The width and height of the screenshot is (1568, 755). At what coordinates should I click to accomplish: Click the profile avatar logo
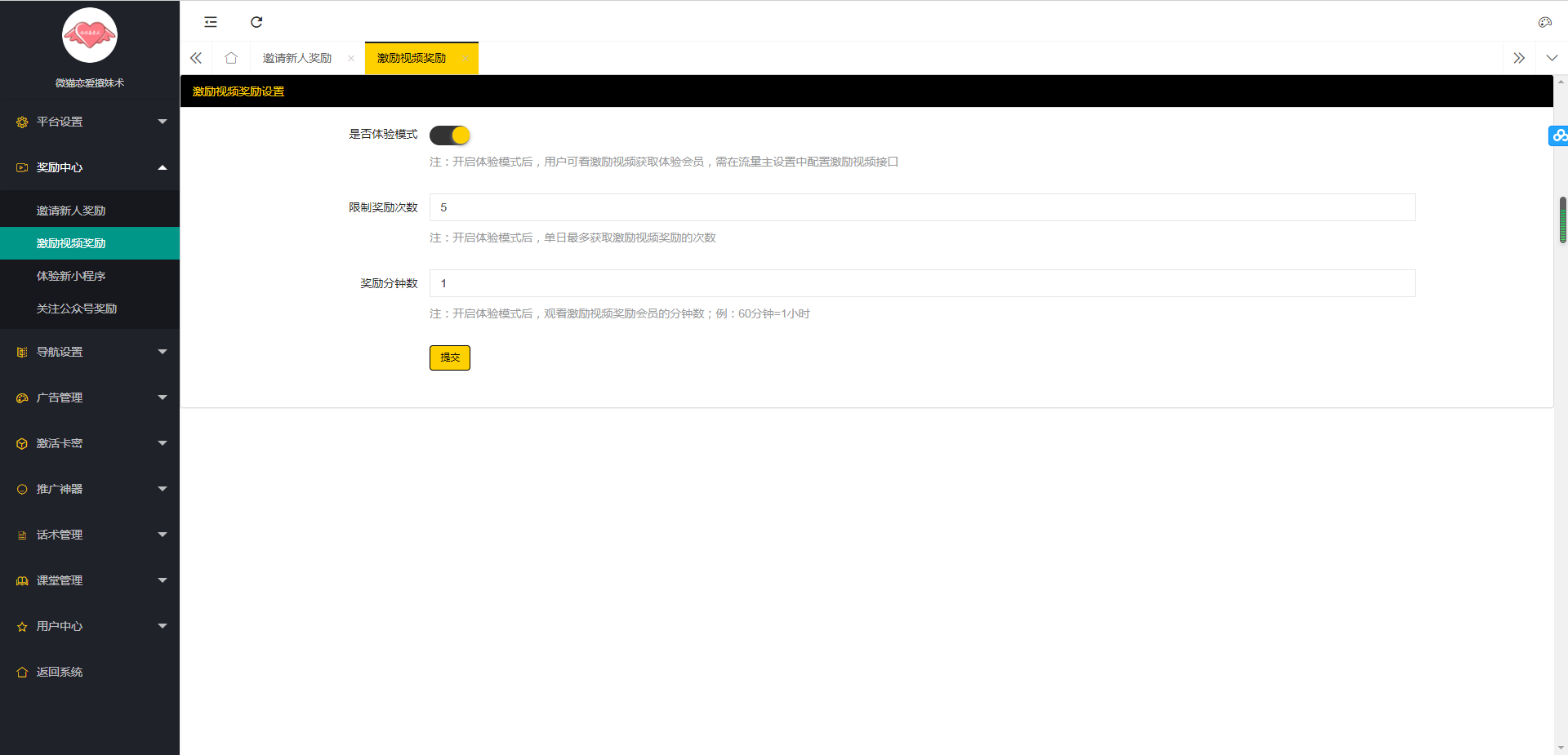pyautogui.click(x=90, y=35)
